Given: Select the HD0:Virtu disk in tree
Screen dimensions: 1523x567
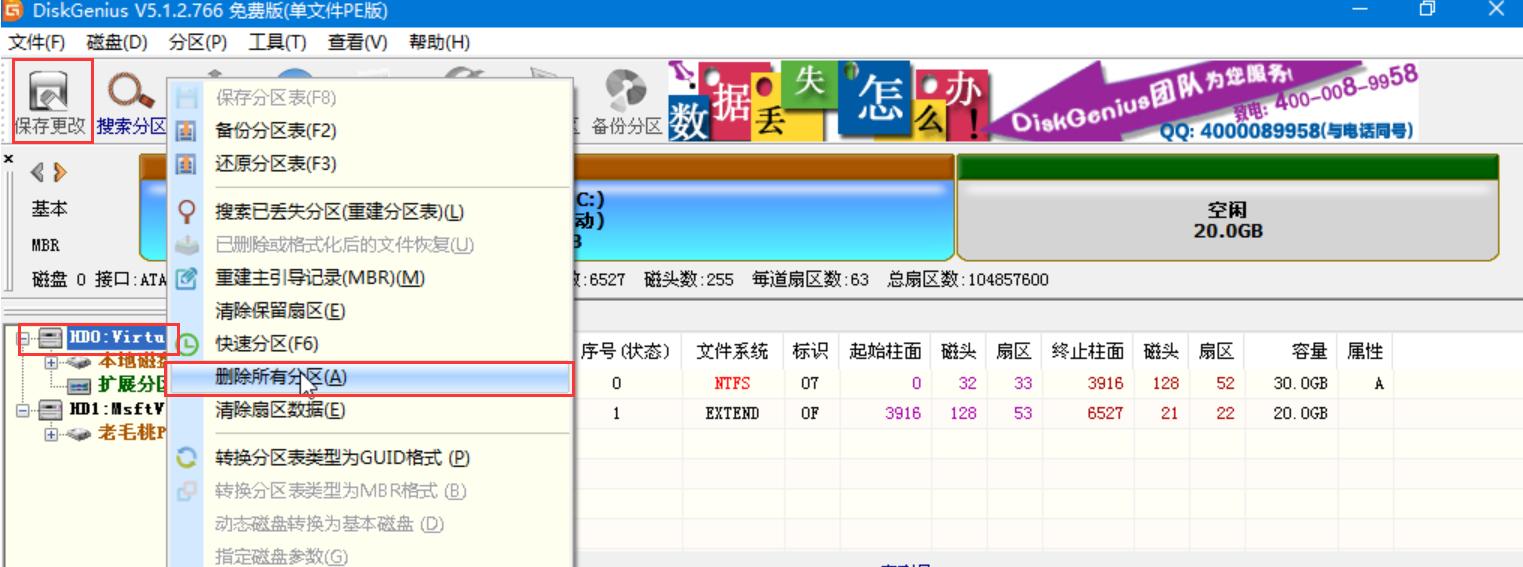Looking at the screenshot, I should (x=117, y=338).
